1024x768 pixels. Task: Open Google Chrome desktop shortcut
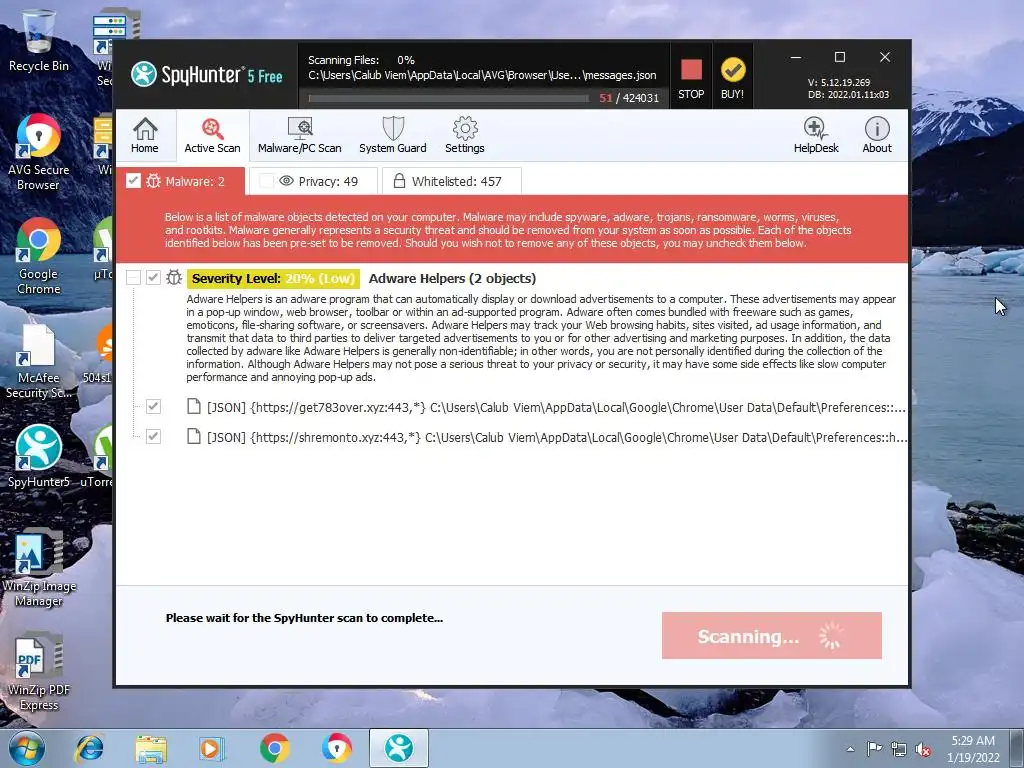click(x=39, y=256)
